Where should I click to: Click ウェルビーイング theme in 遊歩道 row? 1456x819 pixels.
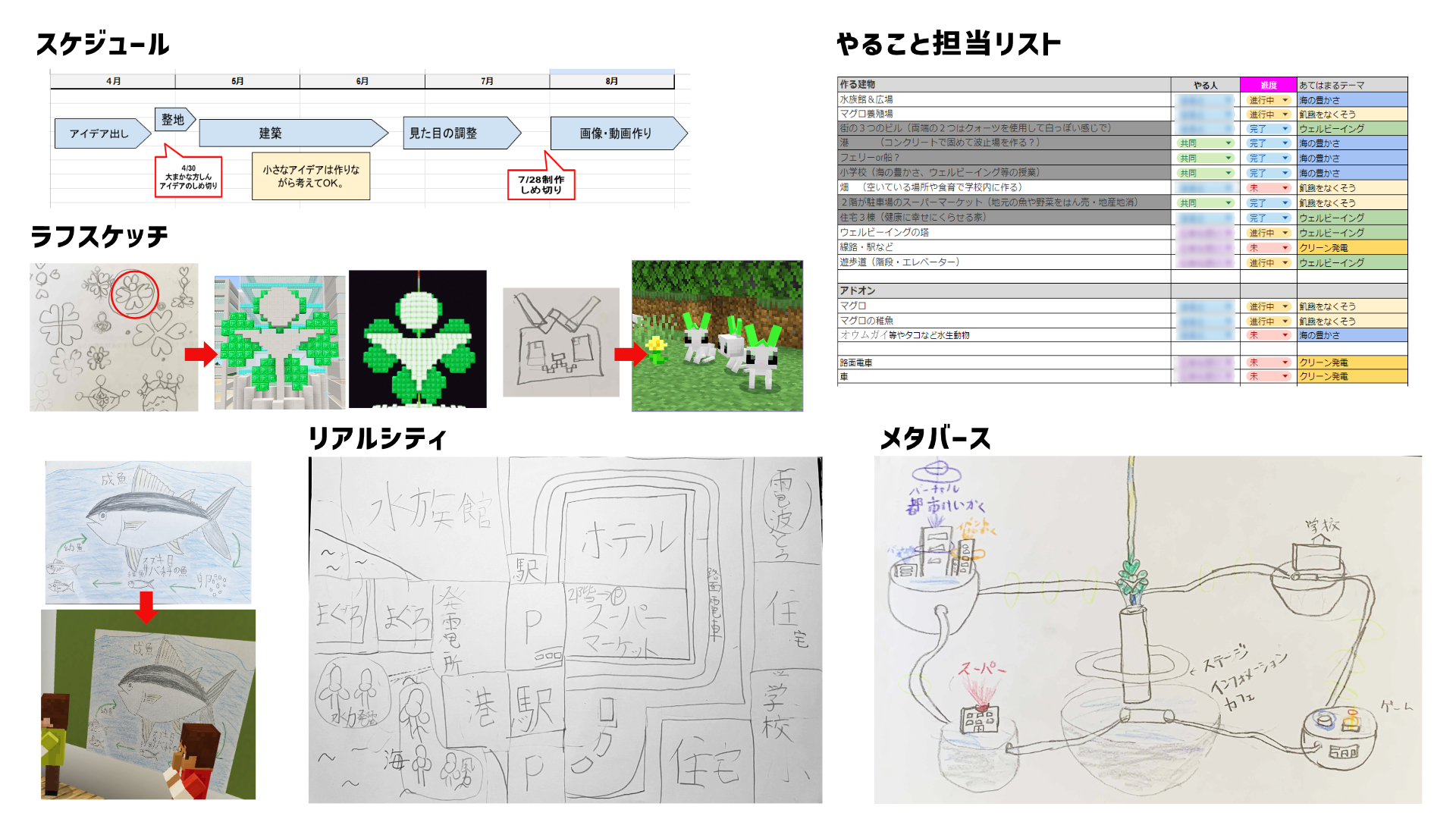(x=1352, y=263)
